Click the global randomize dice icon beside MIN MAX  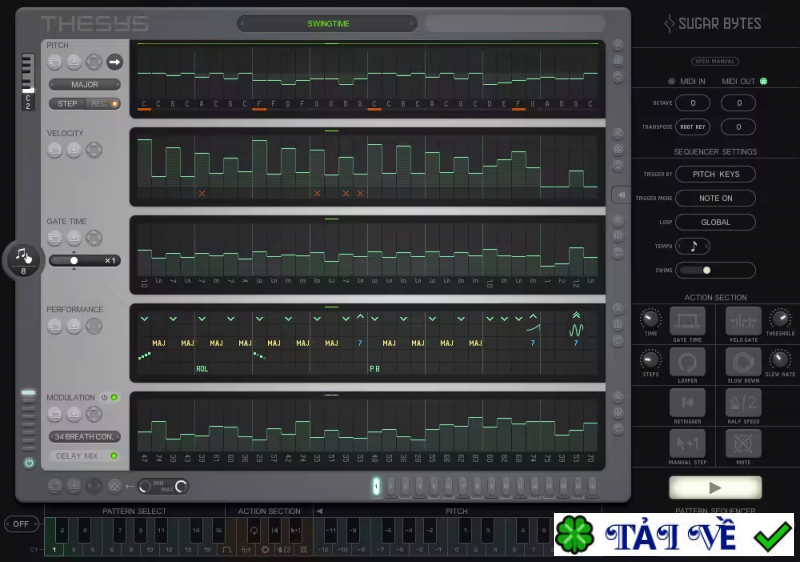click(114, 486)
